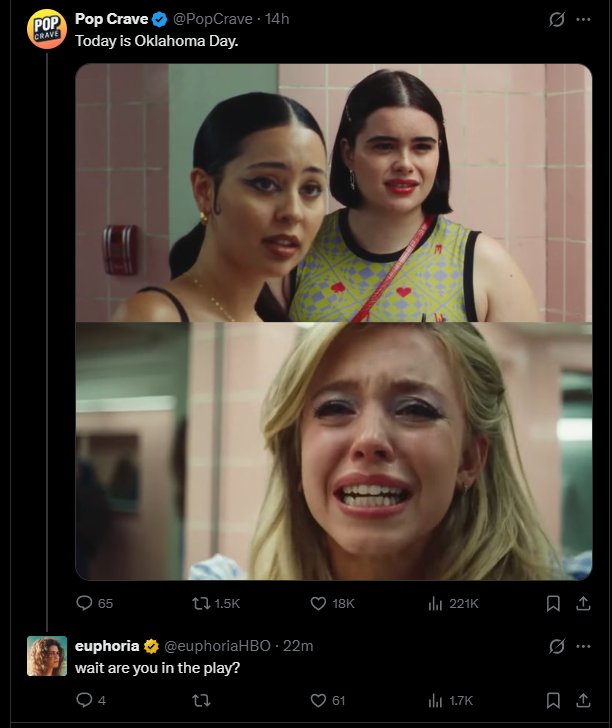Share the euphoria reply
This screenshot has width=612, height=728.
583,700
